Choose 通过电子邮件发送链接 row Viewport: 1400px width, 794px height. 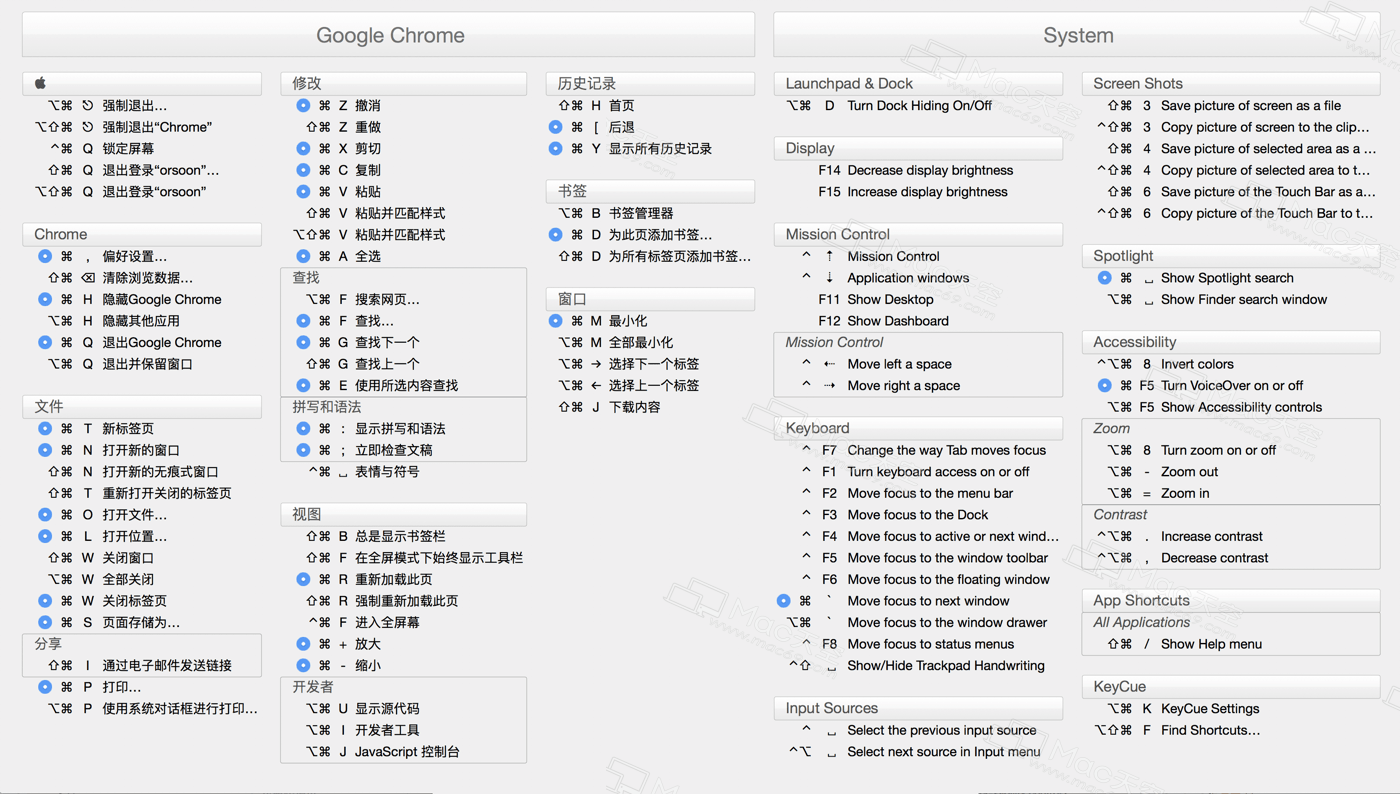[x=142, y=665]
